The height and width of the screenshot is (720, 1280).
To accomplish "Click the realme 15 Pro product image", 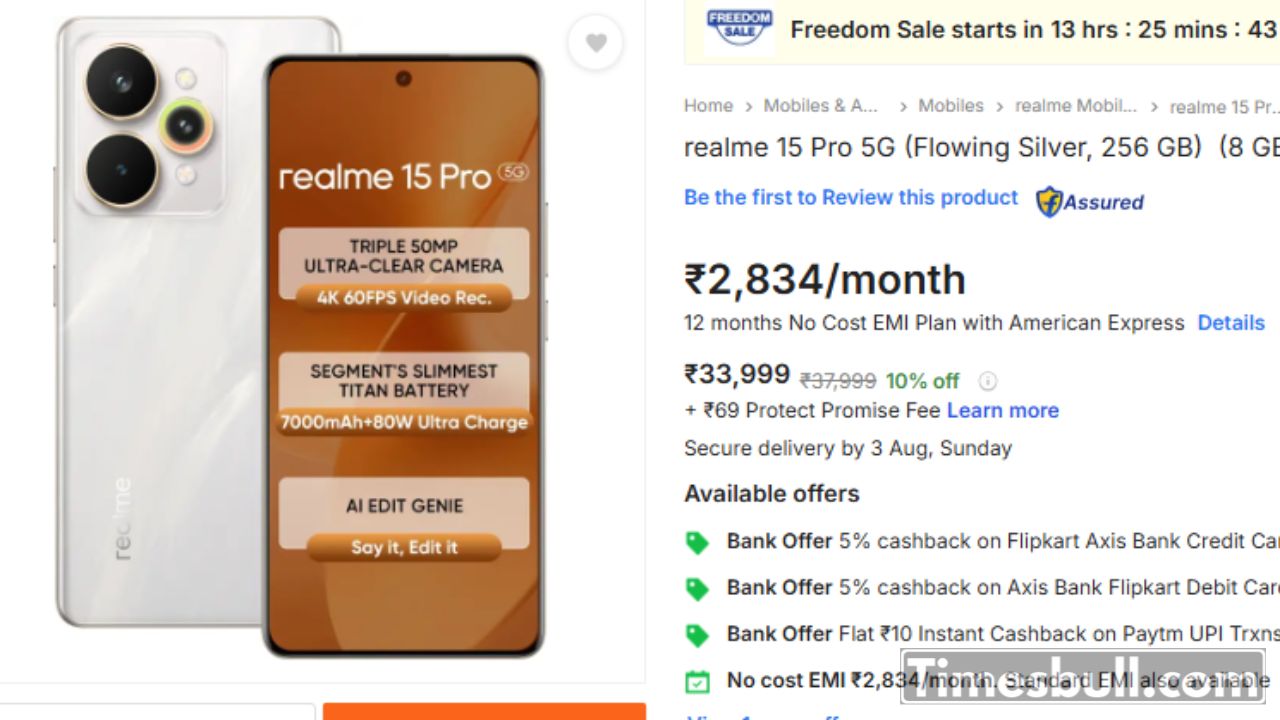I will coord(300,340).
